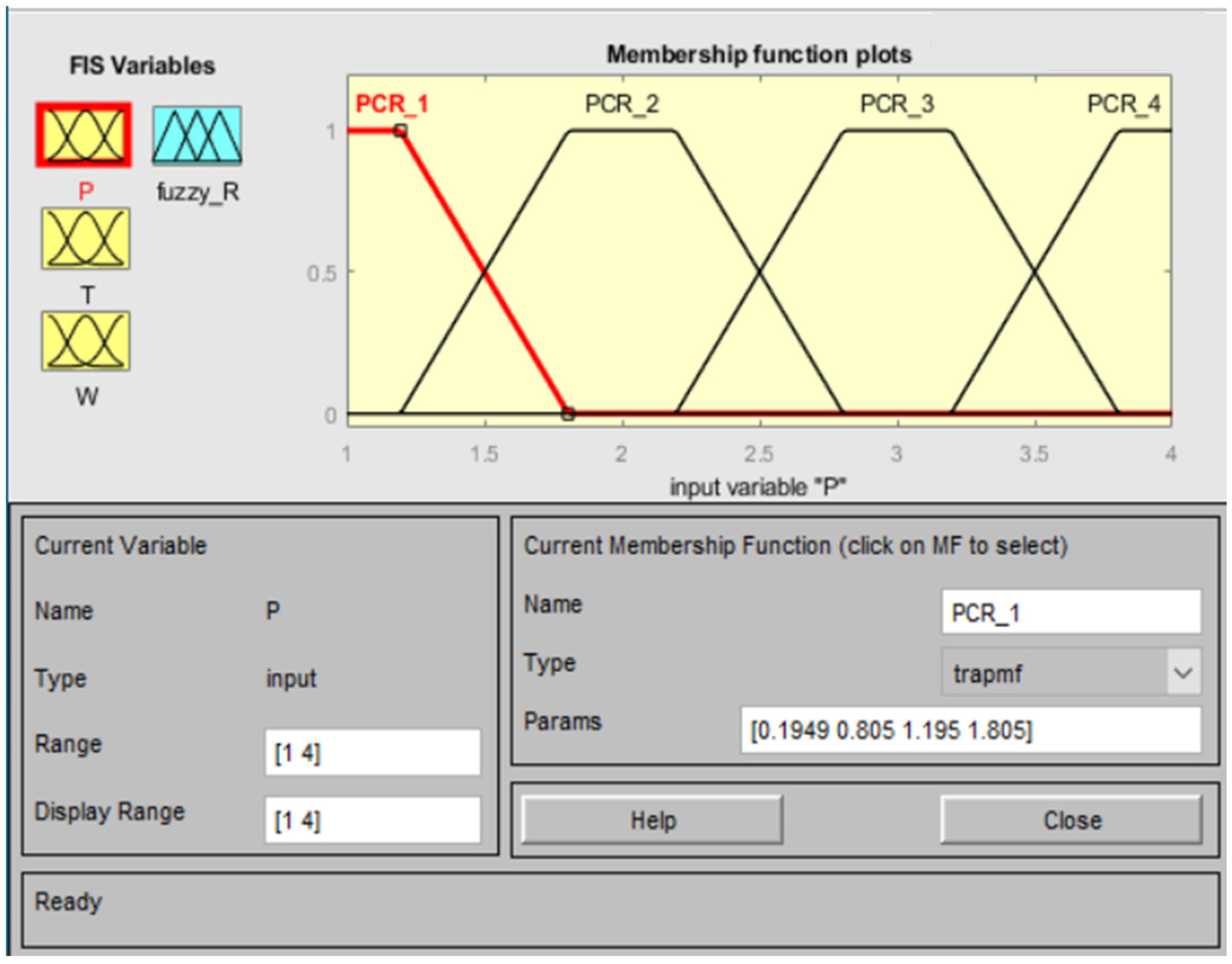Click the PCR_2 trapezoid top plateau line
Screen dimensions: 1232x964
(x=623, y=130)
